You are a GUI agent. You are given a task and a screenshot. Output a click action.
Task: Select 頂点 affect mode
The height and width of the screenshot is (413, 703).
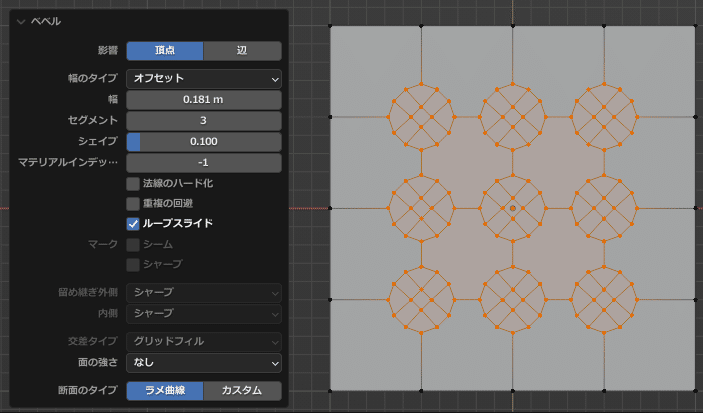165,51
